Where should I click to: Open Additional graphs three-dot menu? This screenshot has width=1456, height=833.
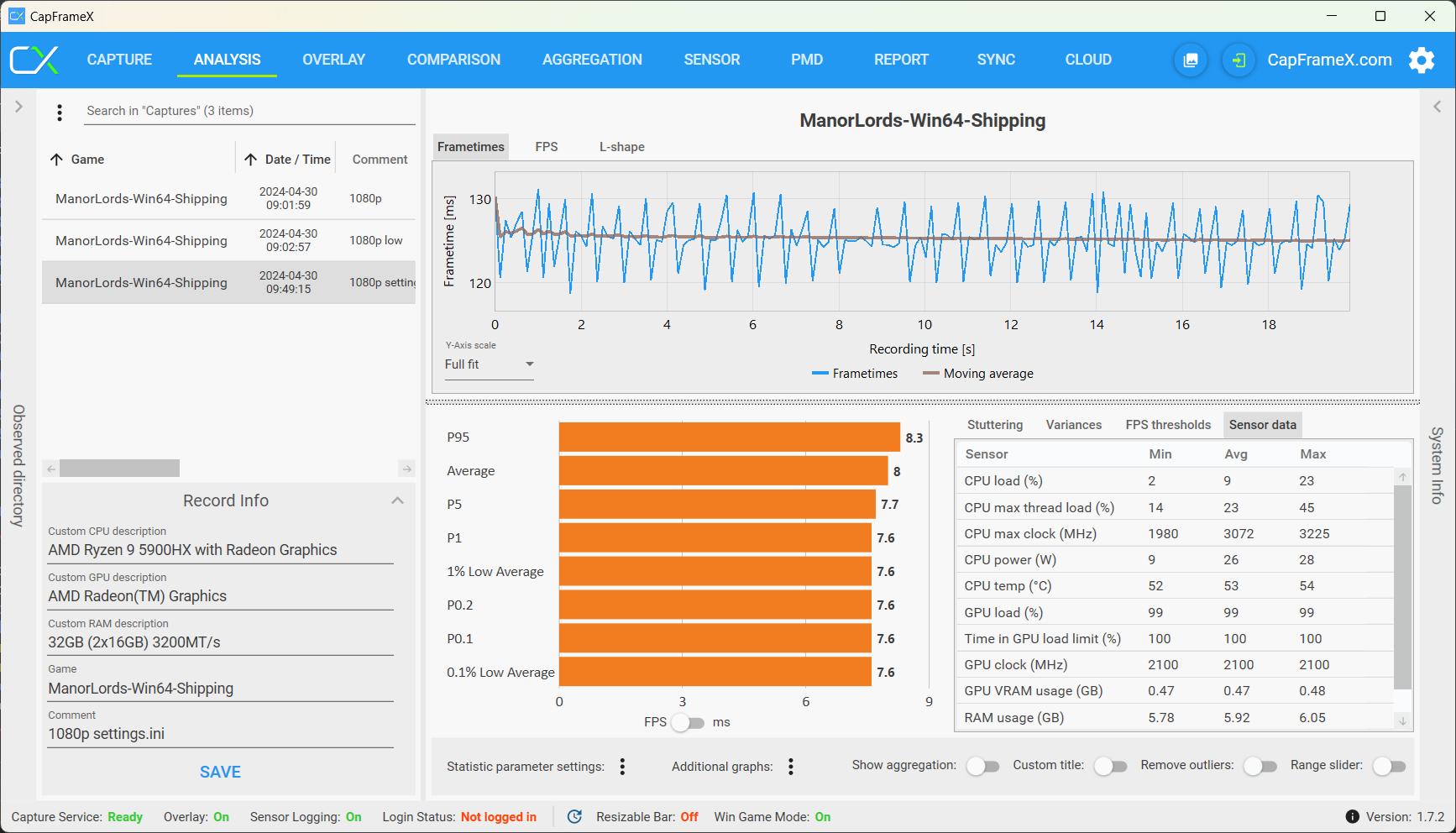(791, 767)
